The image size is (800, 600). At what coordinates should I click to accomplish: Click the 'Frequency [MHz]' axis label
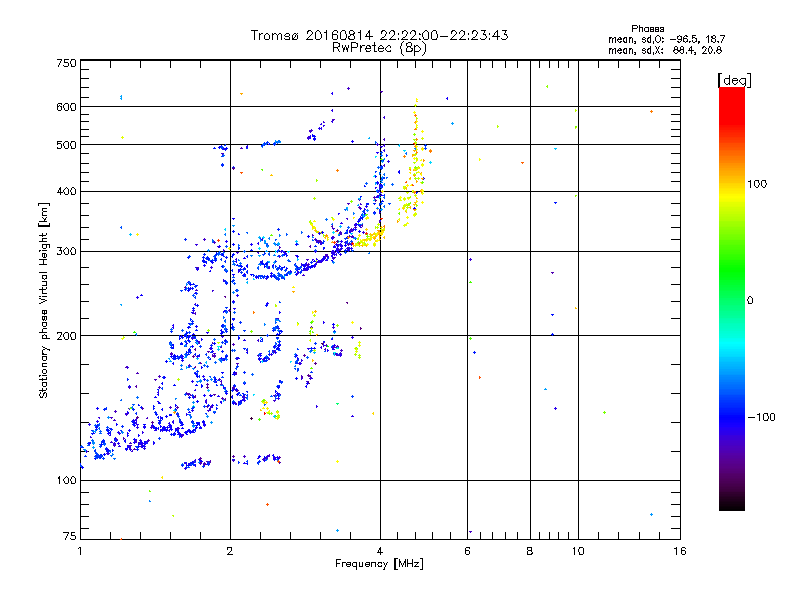pyautogui.click(x=379, y=564)
